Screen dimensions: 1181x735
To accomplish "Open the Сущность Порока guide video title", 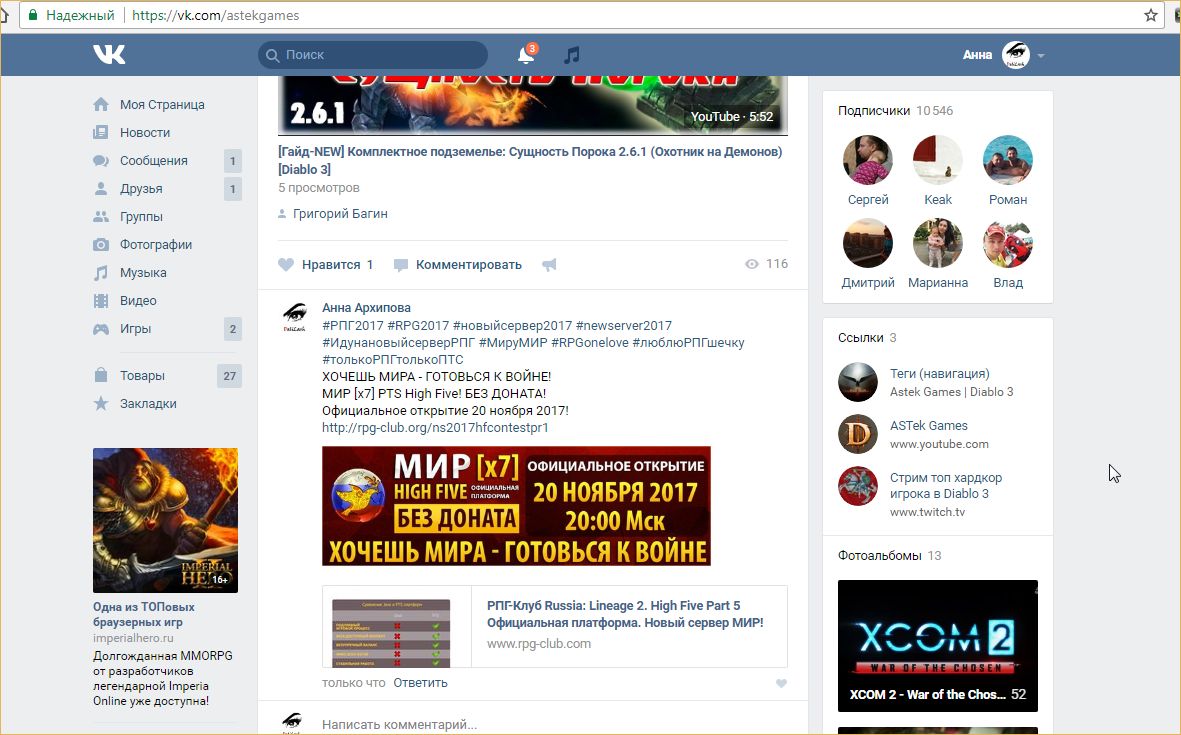I will [x=530, y=160].
